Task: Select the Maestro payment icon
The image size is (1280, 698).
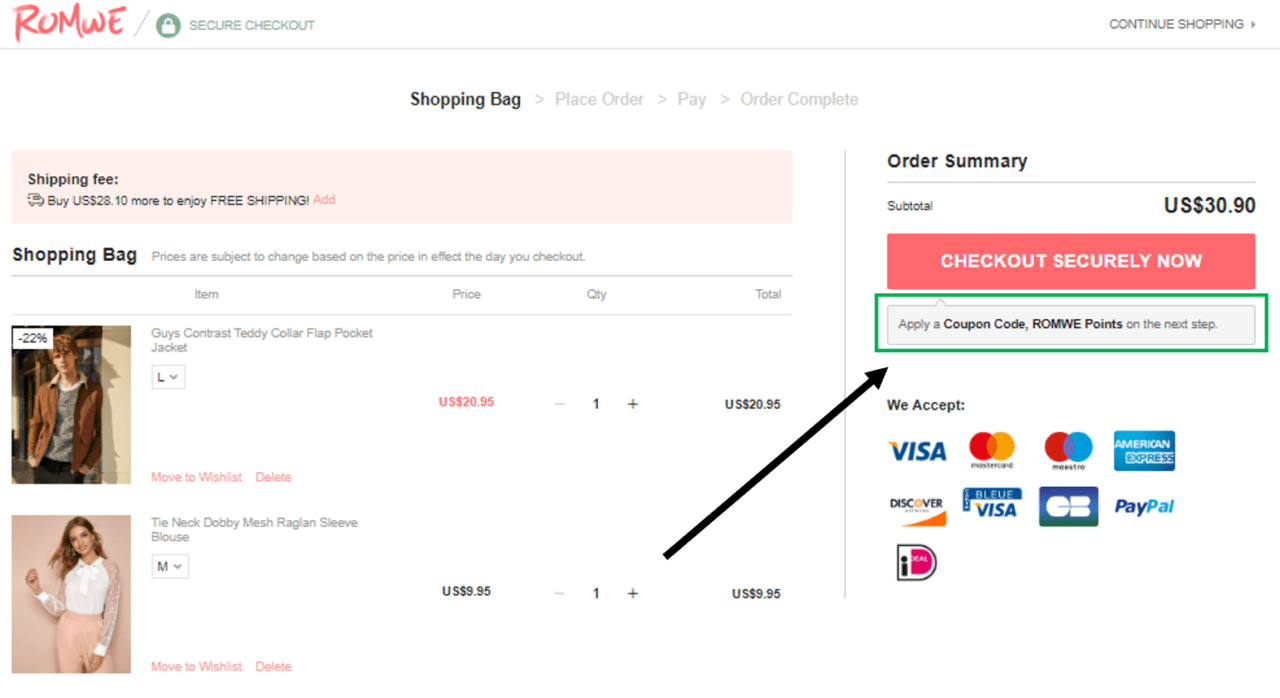Action: pyautogui.click(x=1068, y=450)
